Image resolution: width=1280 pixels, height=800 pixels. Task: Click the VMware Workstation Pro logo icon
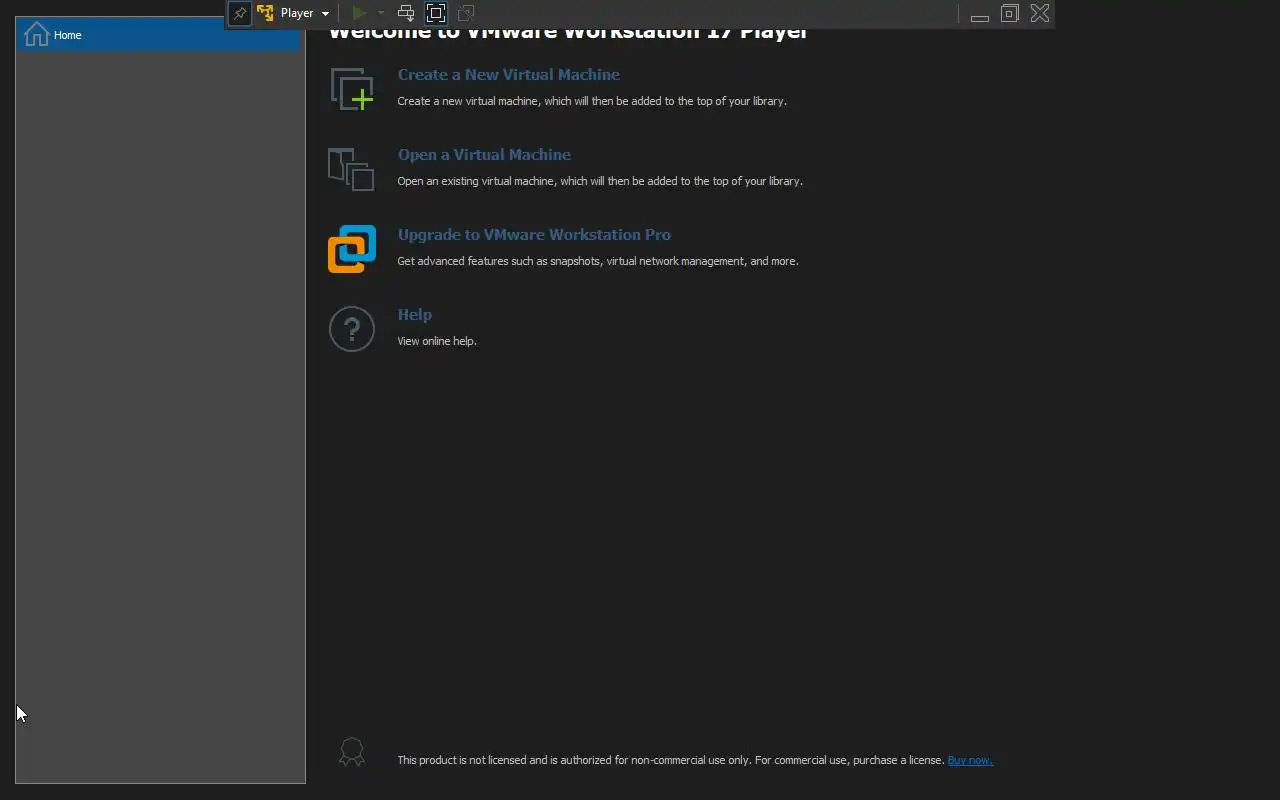click(x=352, y=249)
